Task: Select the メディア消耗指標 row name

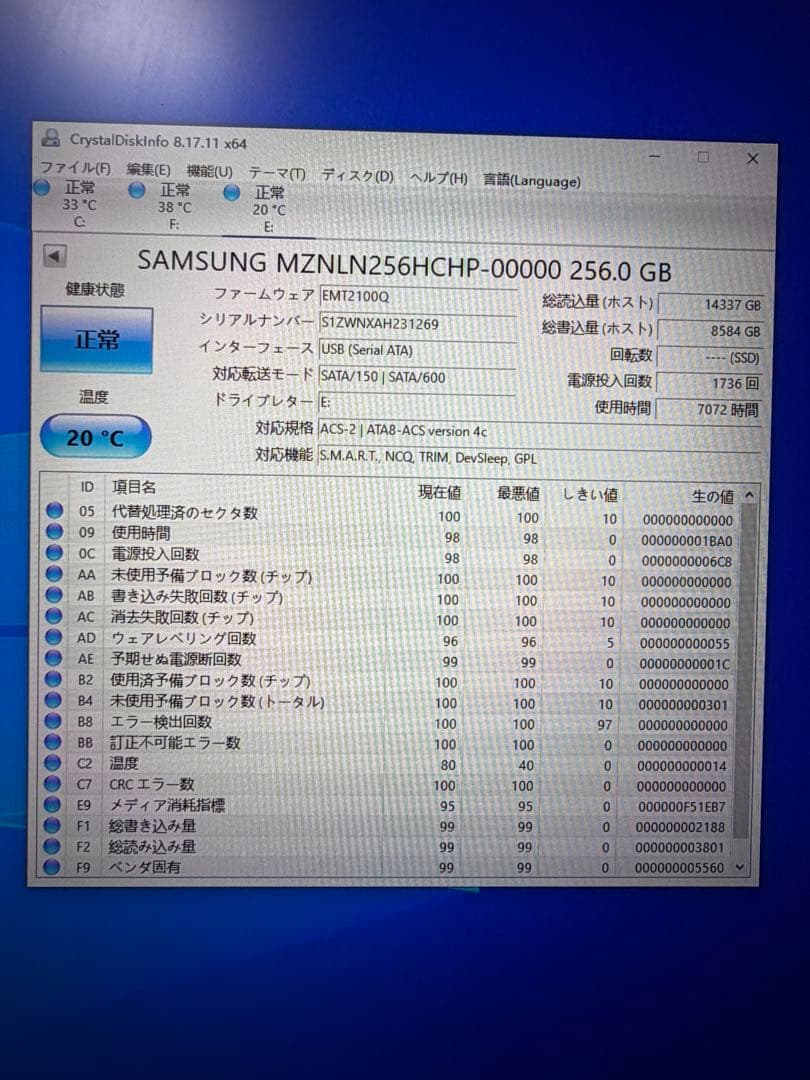Action: 167,805
